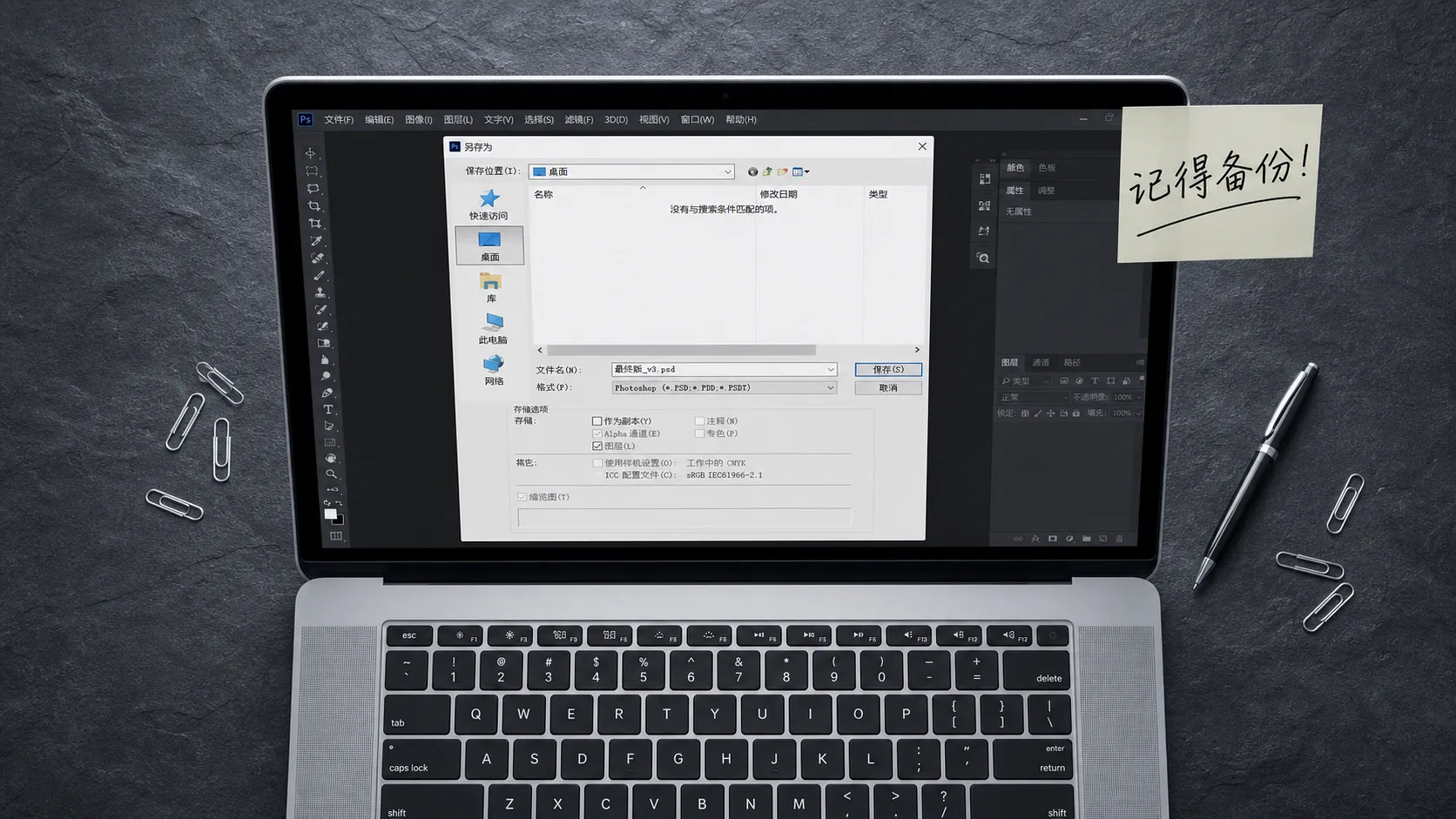The width and height of the screenshot is (1456, 819).
Task: Open the Edit (编辑) menu
Action: pos(379,120)
